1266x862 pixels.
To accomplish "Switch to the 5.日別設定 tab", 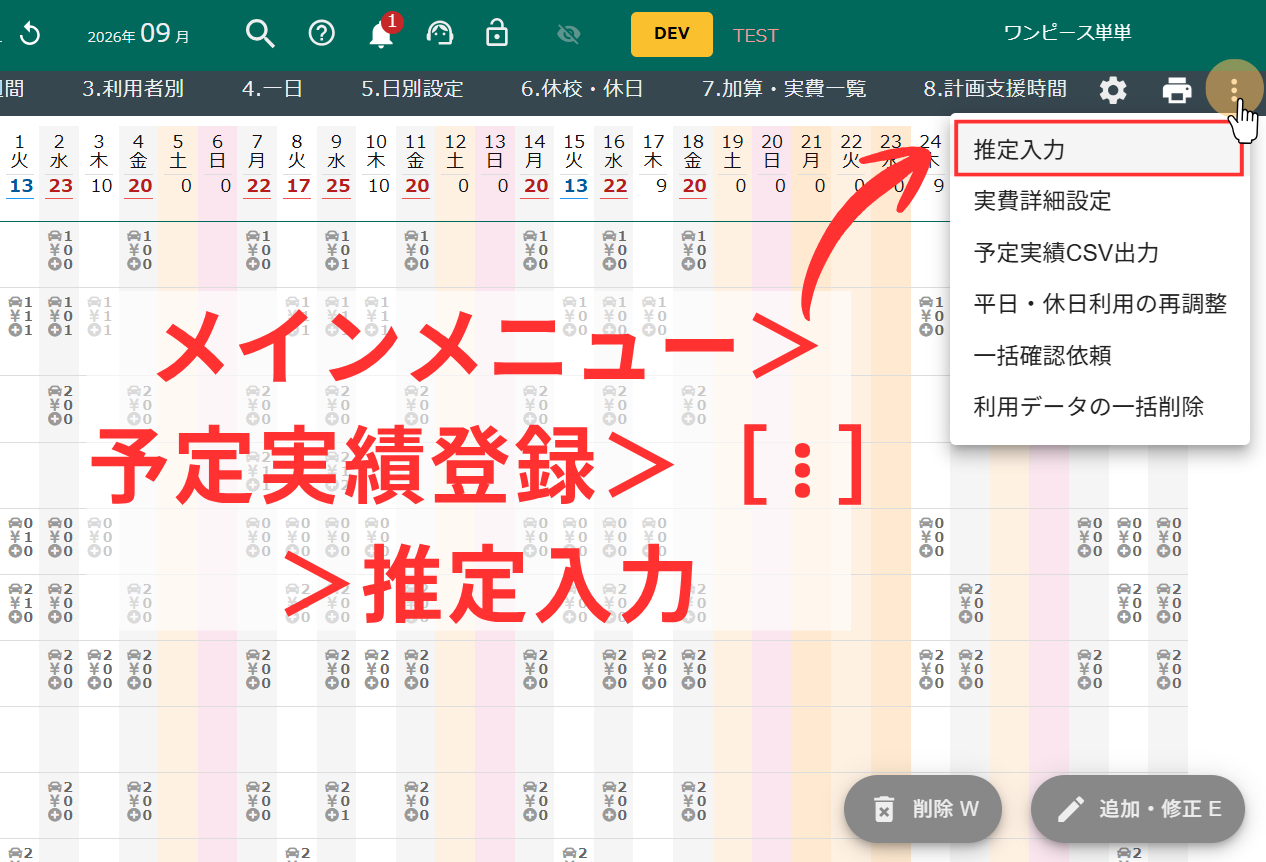I will click(x=412, y=89).
